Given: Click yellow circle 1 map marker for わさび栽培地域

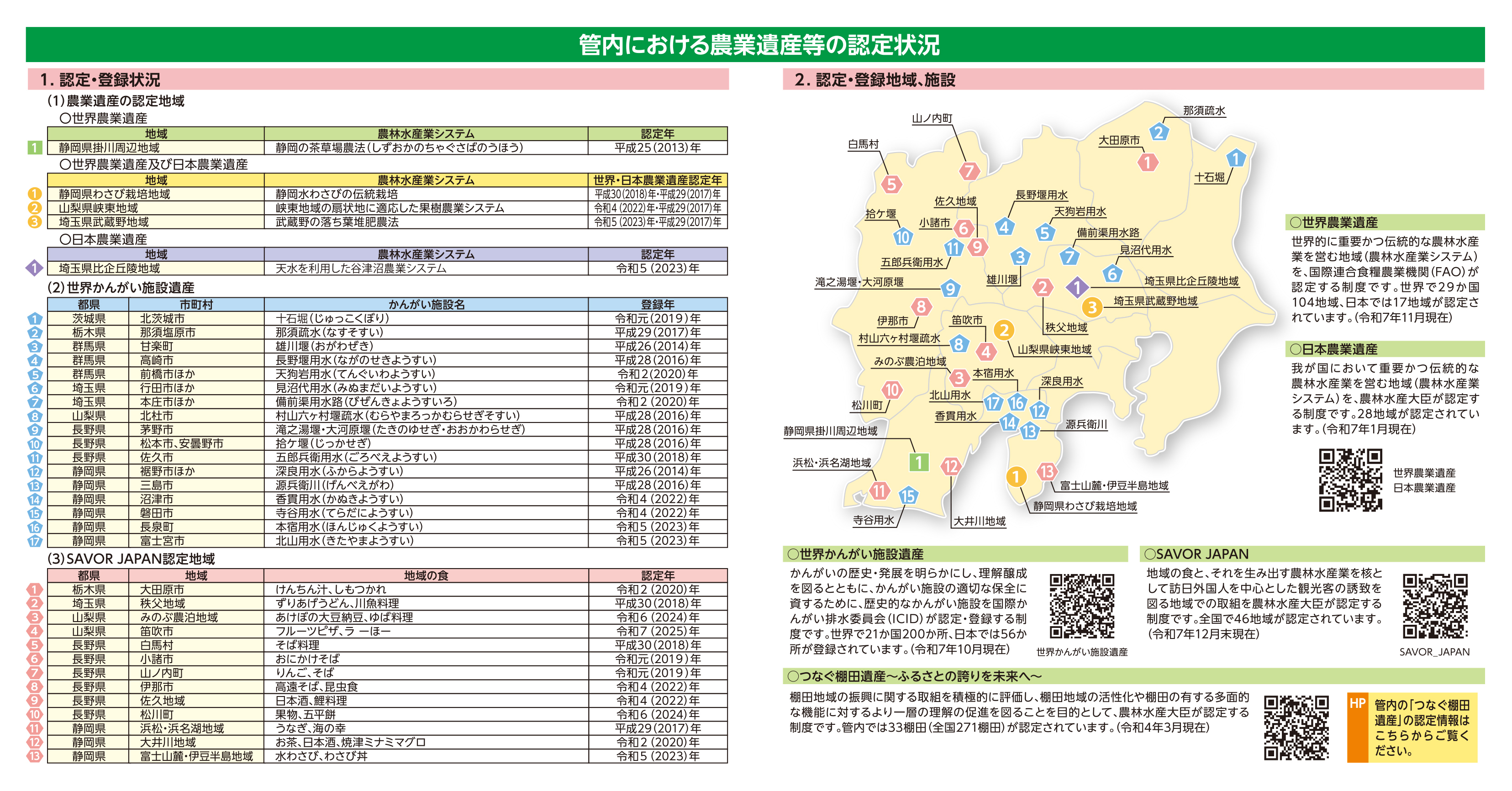Looking at the screenshot, I should click(x=1016, y=476).
